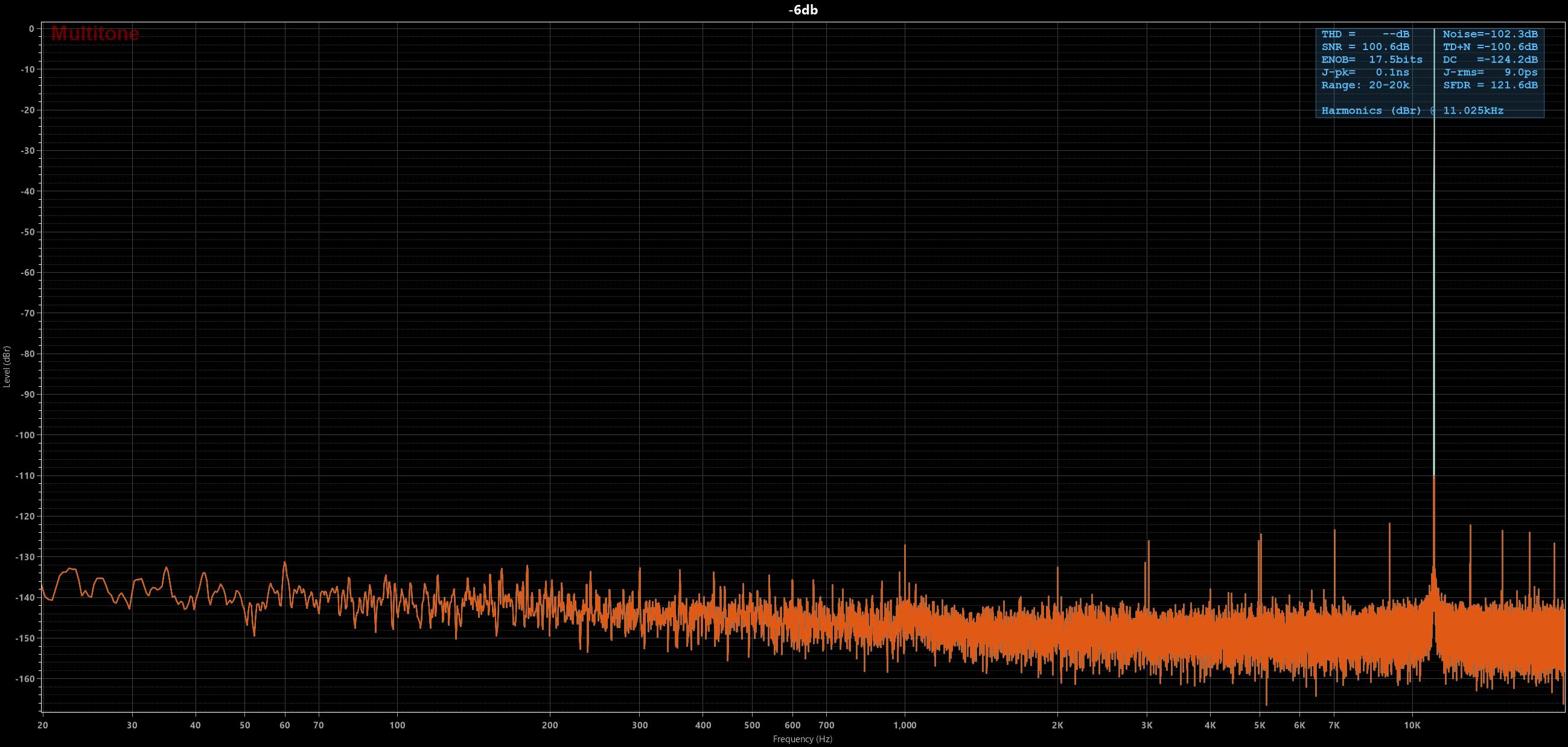Select the "Range: 20-20k" entry
This screenshot has height=747, width=1568.
pos(1365,85)
